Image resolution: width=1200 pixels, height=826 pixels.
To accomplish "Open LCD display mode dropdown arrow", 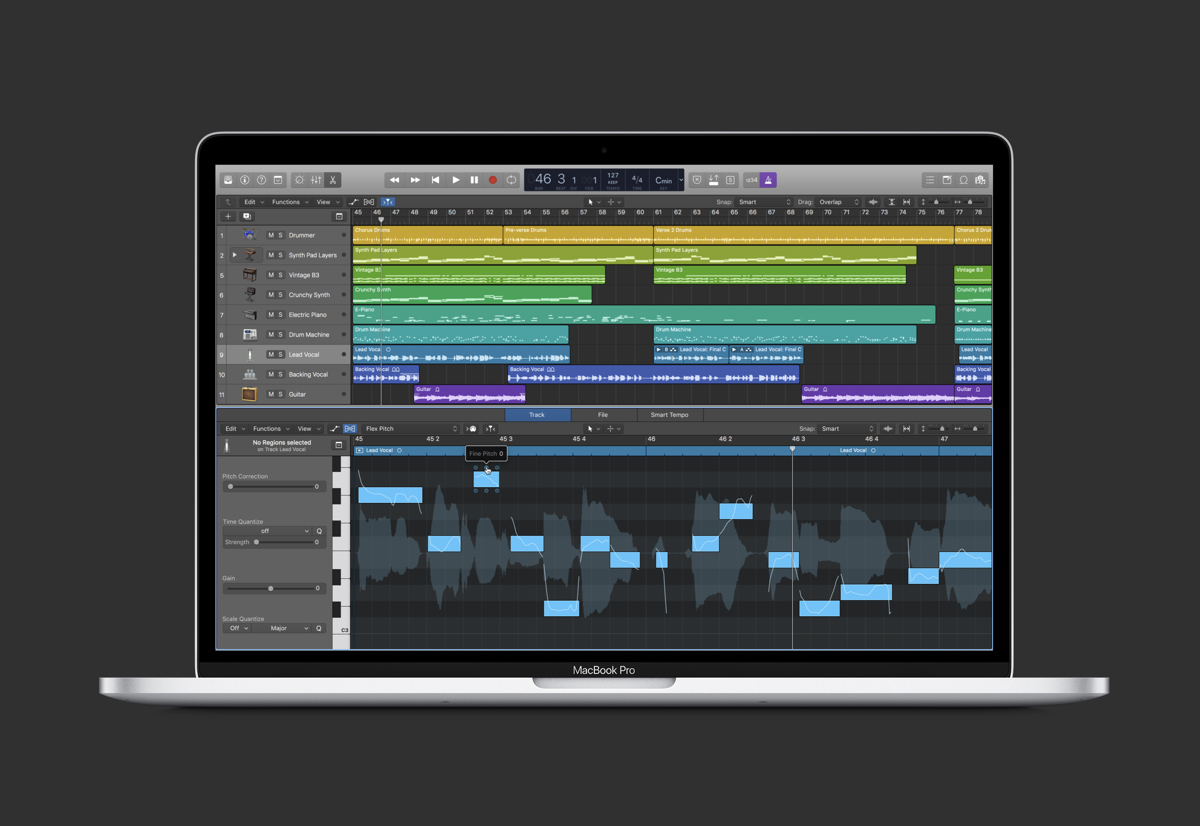I will (x=681, y=180).
